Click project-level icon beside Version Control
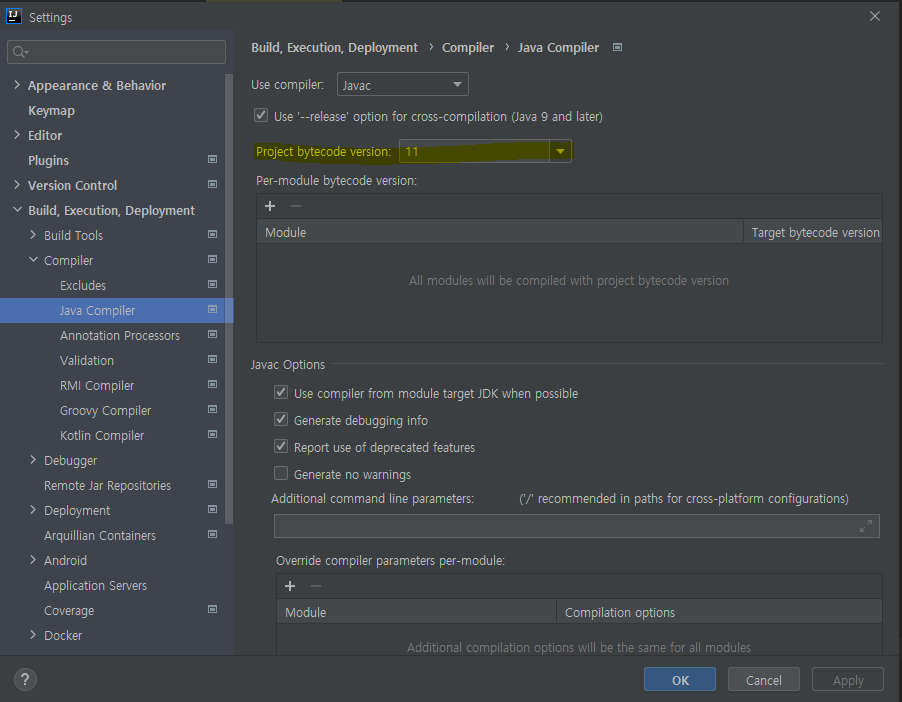 (x=212, y=184)
